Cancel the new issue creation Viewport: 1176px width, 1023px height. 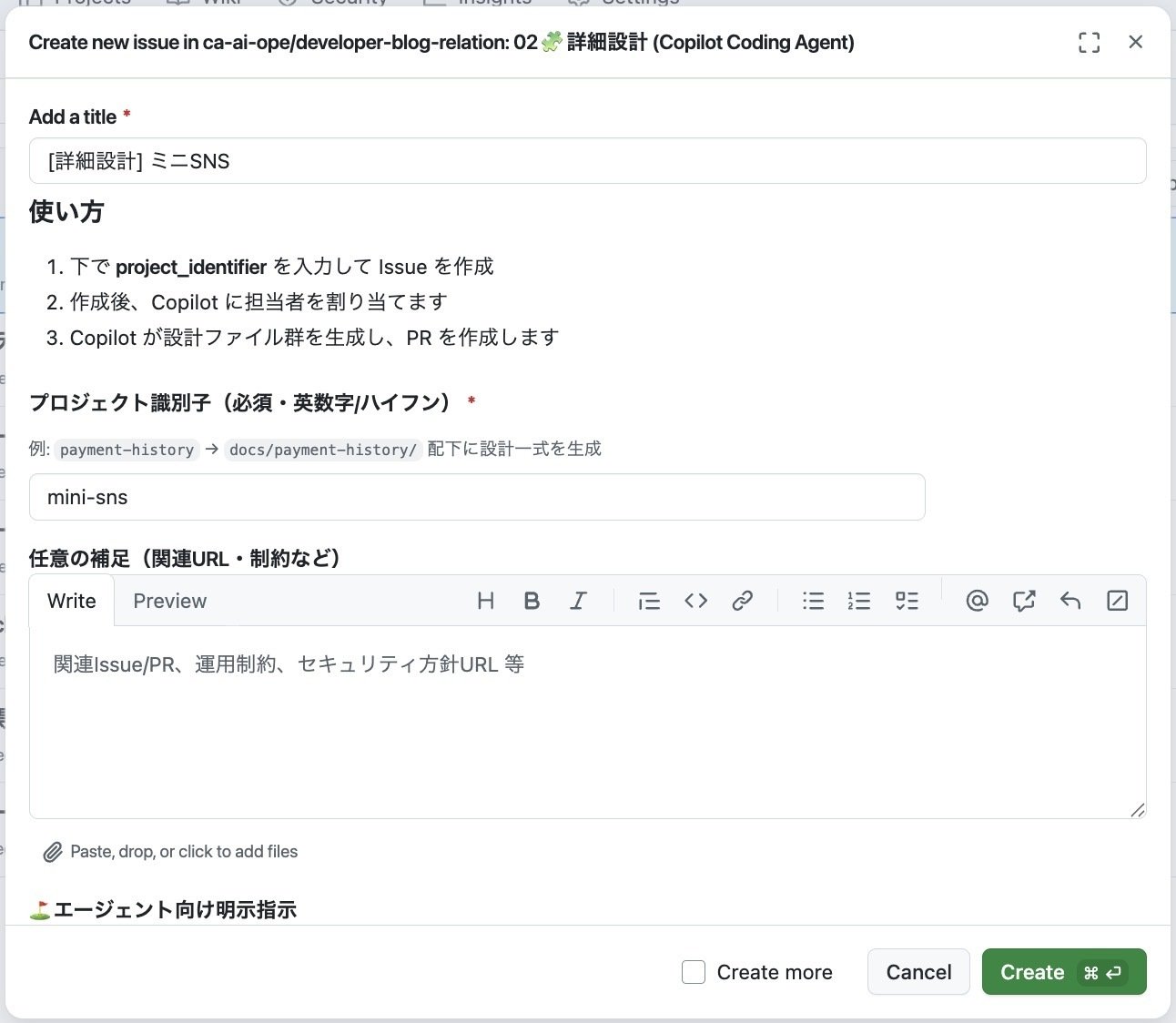(x=918, y=972)
